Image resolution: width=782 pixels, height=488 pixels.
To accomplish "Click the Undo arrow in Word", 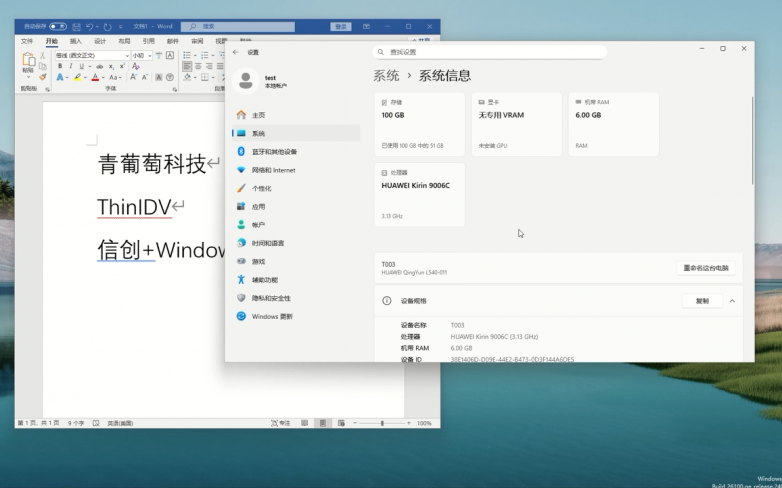I will pos(89,26).
